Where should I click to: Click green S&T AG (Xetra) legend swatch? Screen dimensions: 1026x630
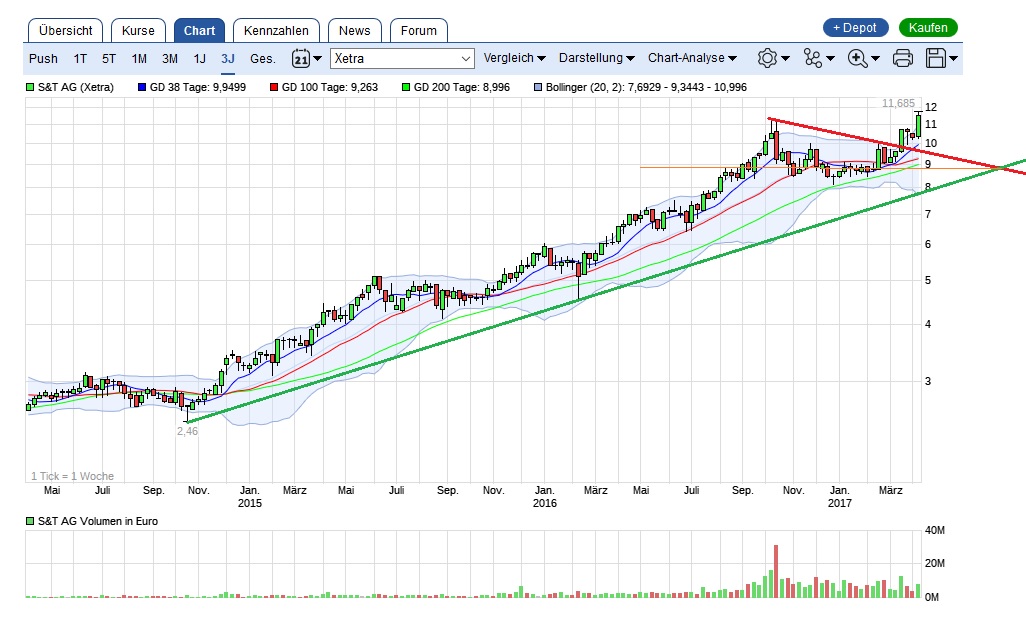(30, 87)
